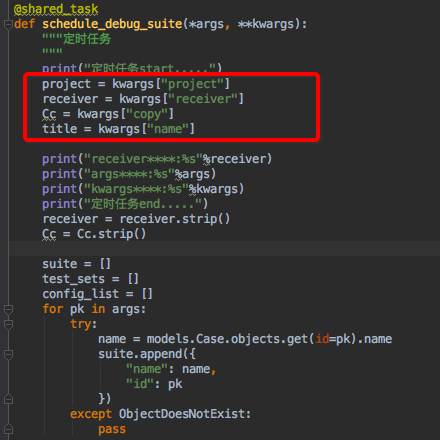This screenshot has height=440, width=440.
Task: Click the 'suite = []' line
Action: (76, 264)
